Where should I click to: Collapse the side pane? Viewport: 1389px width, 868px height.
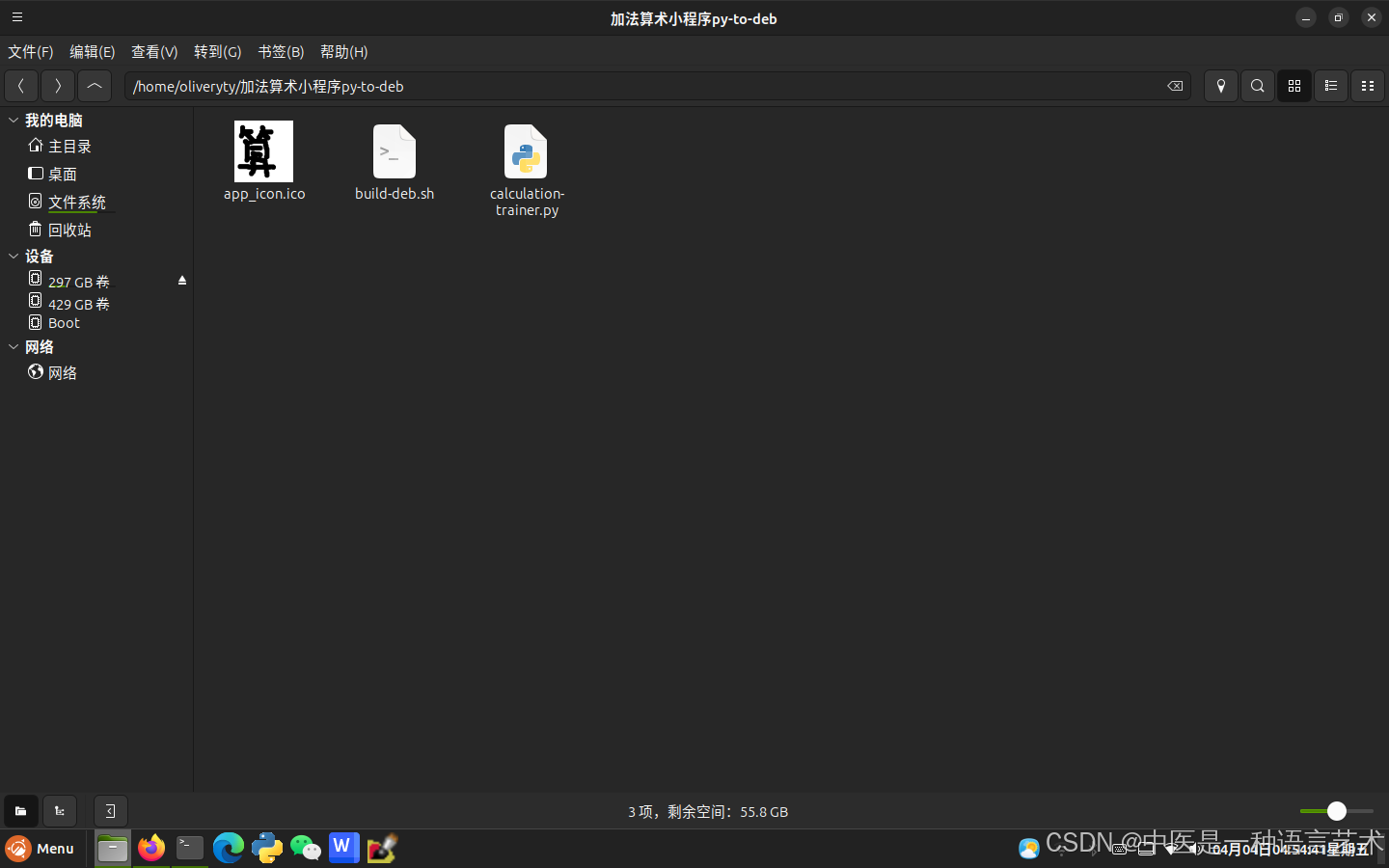(x=109, y=811)
